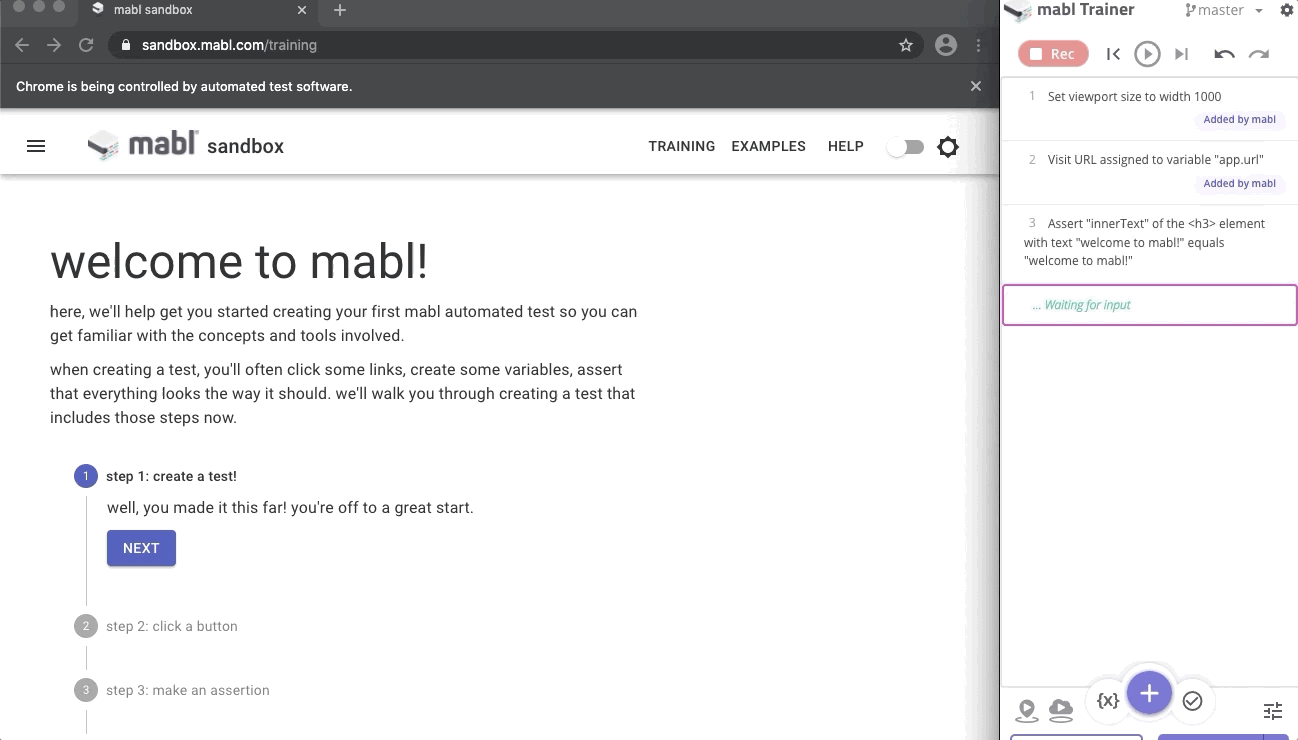Jump to first step in trainer

(1113, 54)
